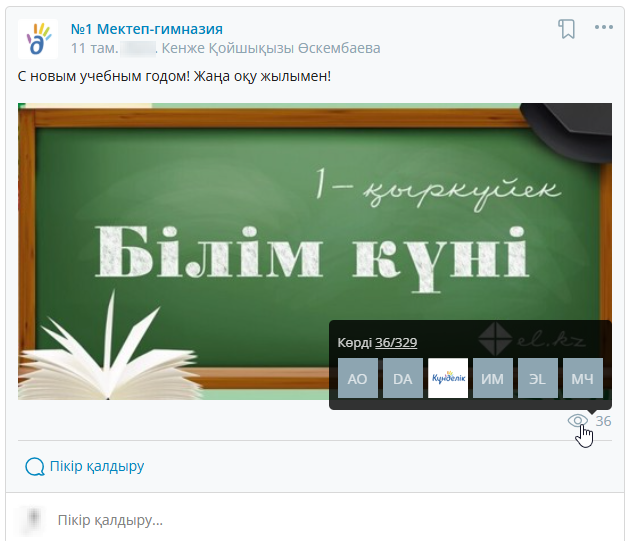
Task: Click the post date 11 там.
Action: [x=94, y=48]
